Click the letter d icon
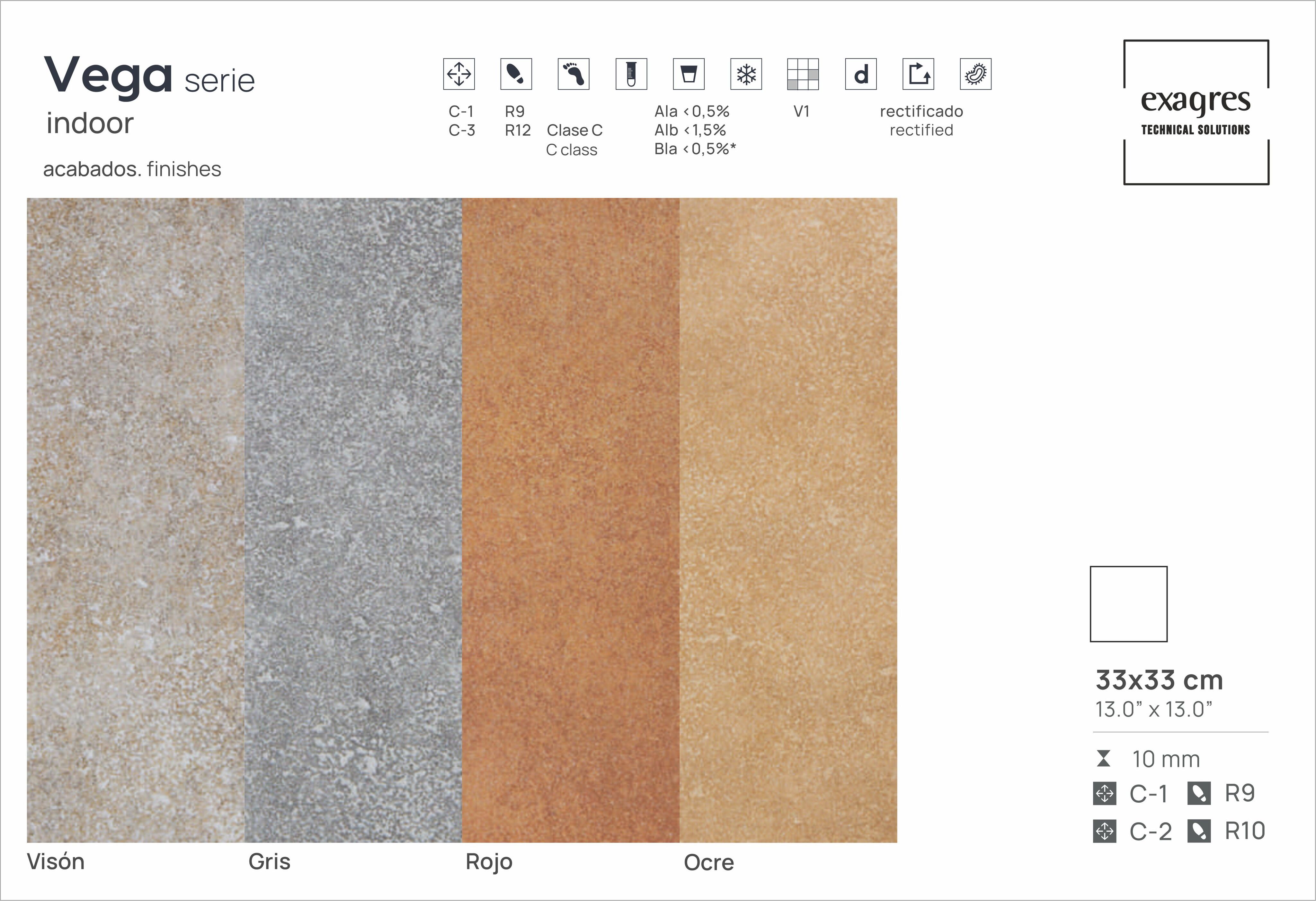1316x901 pixels. (x=861, y=74)
